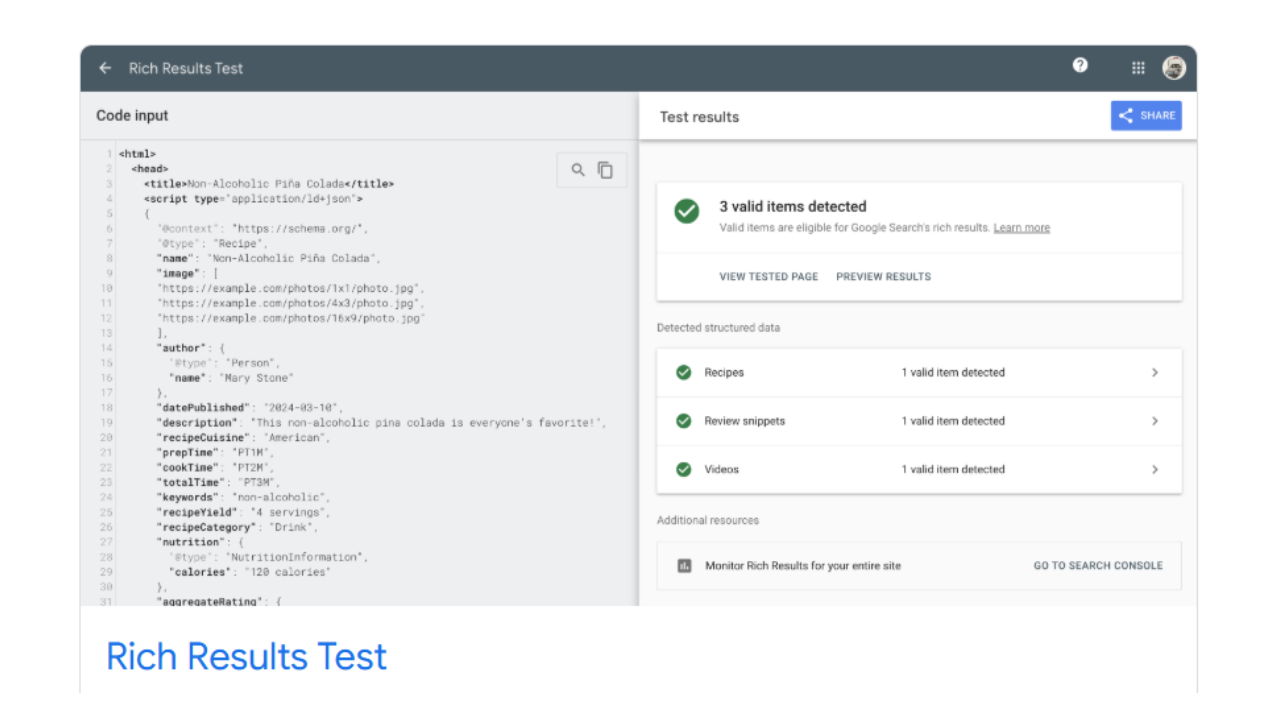The height and width of the screenshot is (720, 1280).
Task: Click the recipeCategory code line
Action: tap(237, 527)
